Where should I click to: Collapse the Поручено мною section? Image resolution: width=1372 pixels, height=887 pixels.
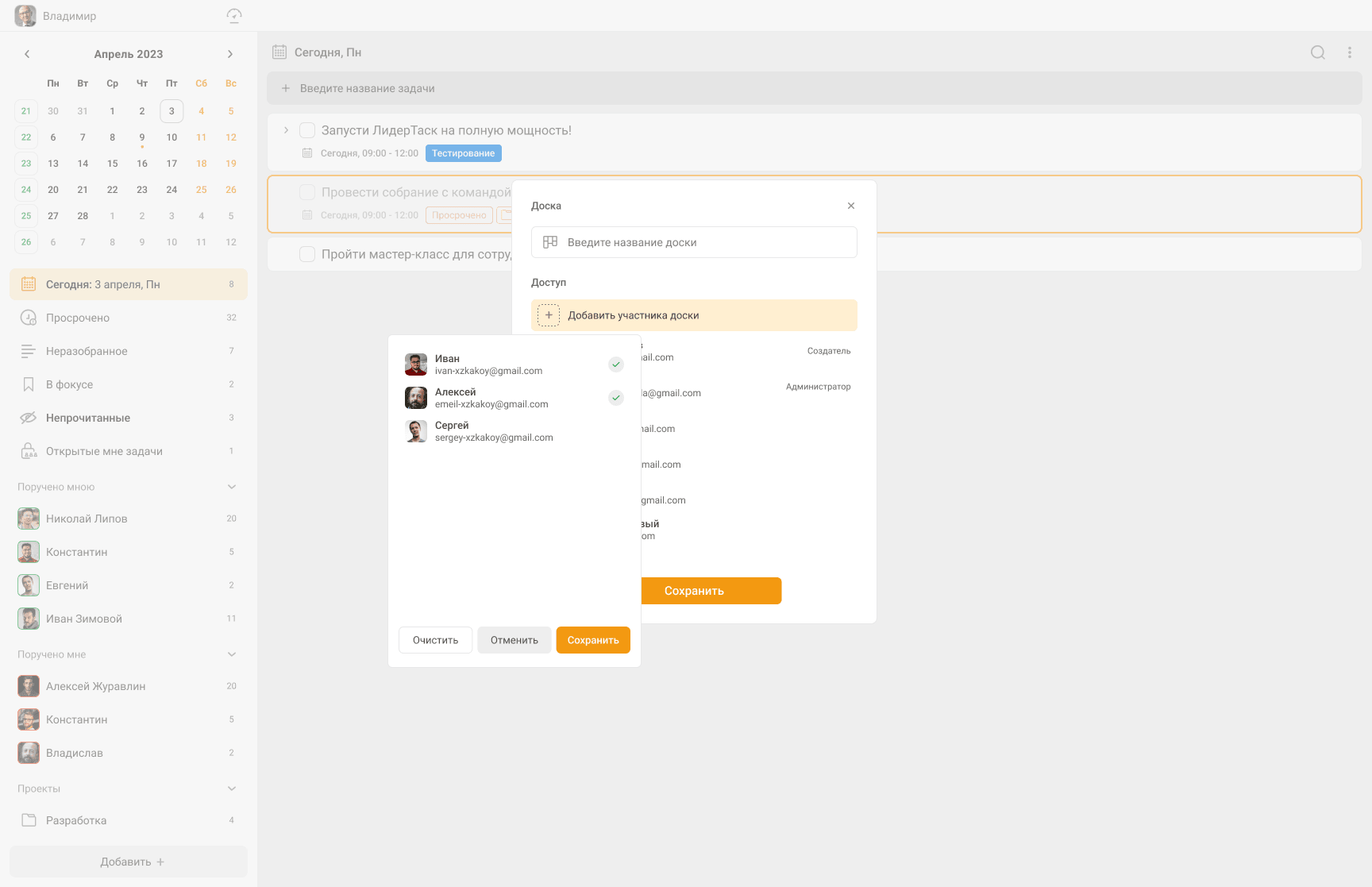pyautogui.click(x=232, y=487)
